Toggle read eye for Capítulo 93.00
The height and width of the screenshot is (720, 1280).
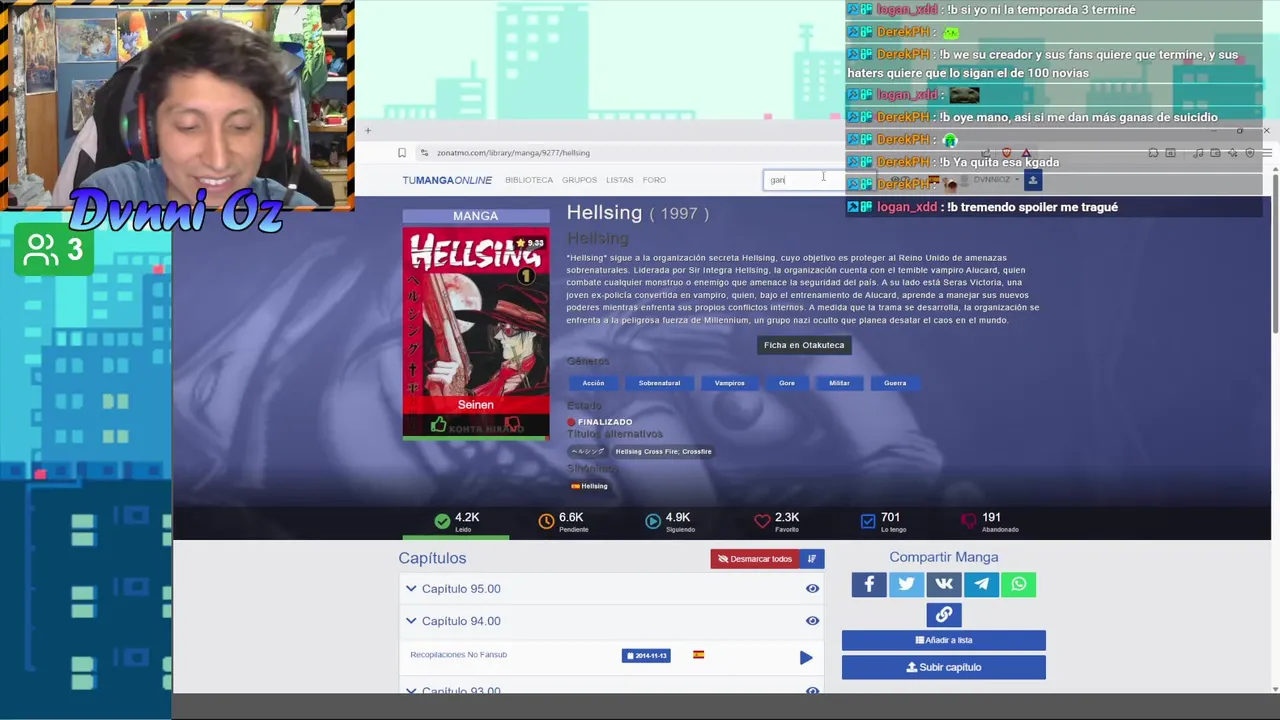click(x=812, y=690)
